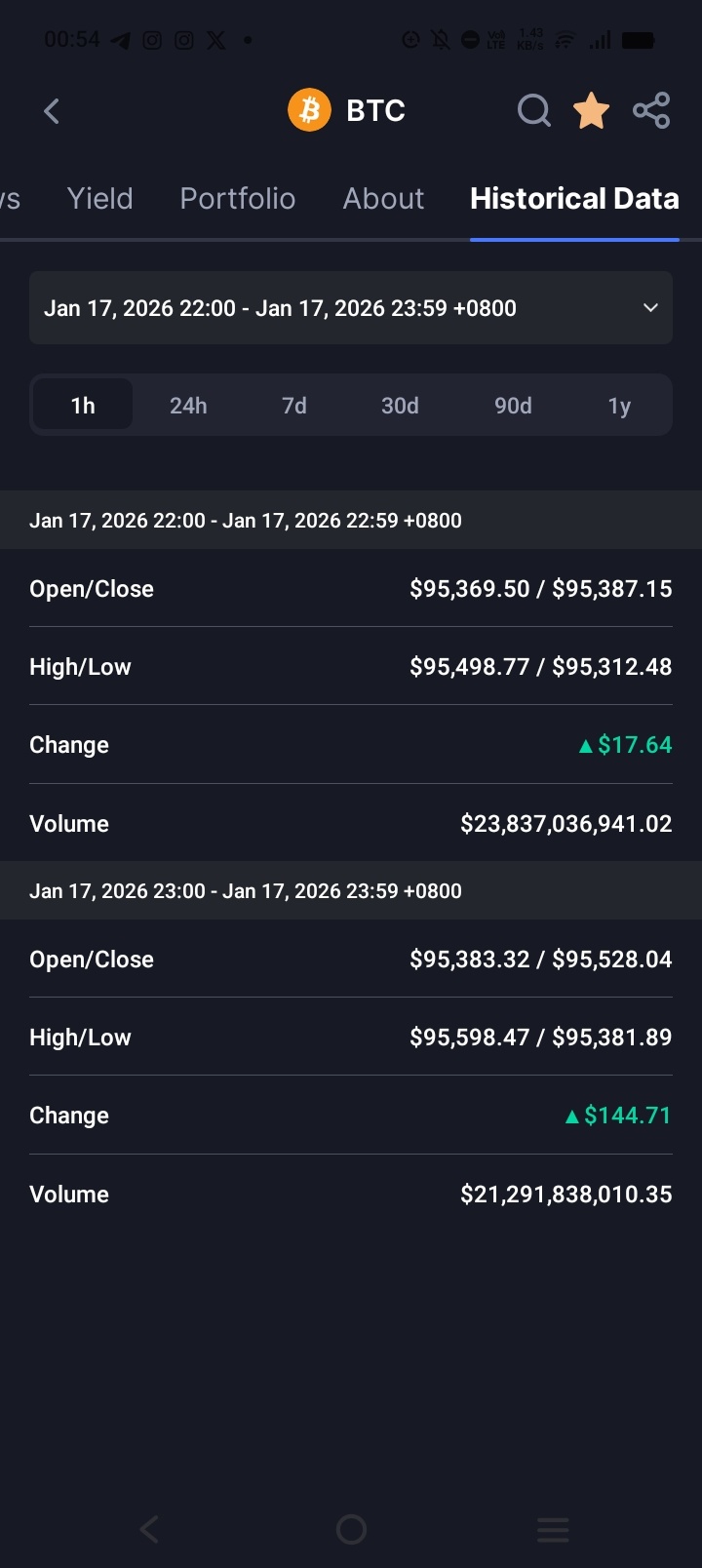Tap Android home circle button
Viewport: 702px width, 1568px height.
(351, 1529)
